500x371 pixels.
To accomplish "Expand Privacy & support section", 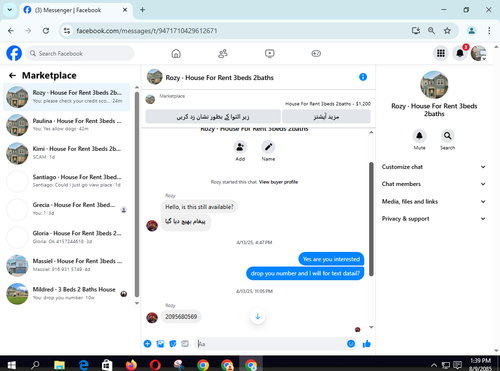I will 434,219.
